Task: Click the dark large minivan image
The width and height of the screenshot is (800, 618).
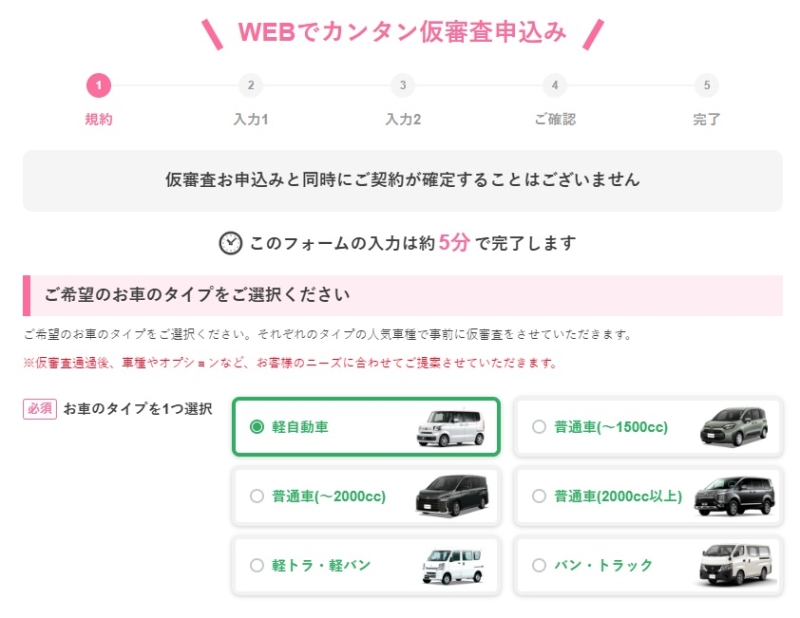Action: point(733,495)
